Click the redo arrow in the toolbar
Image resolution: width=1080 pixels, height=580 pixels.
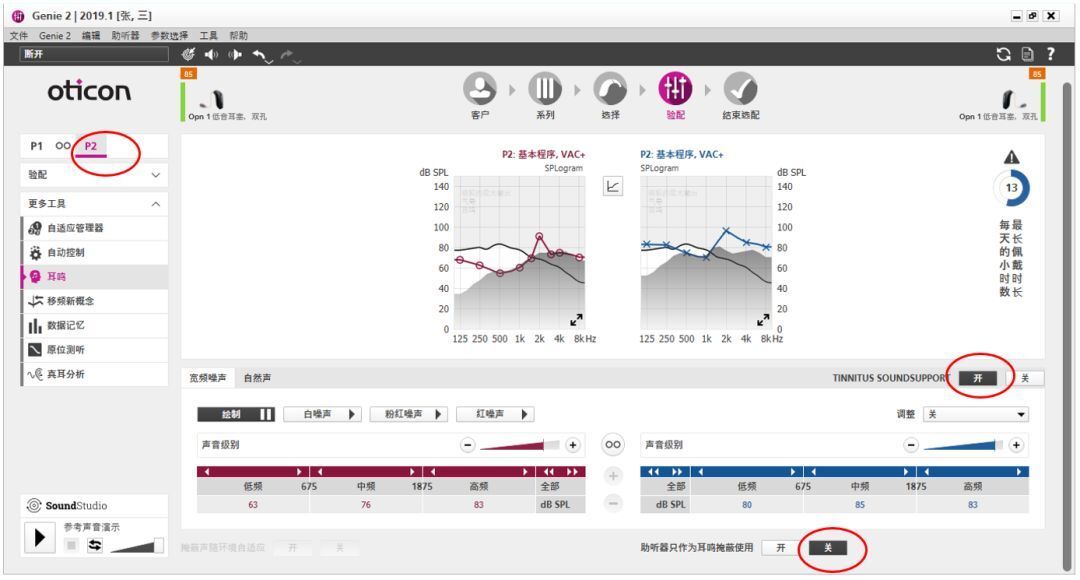pos(288,55)
